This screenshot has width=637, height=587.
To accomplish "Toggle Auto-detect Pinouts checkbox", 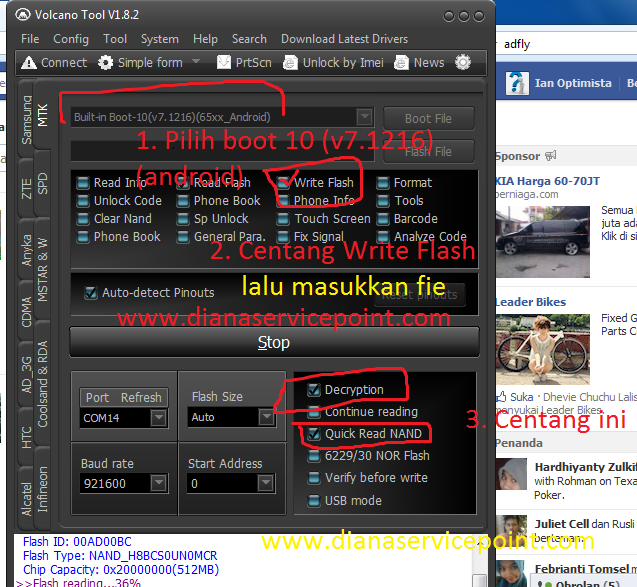I will 91,292.
